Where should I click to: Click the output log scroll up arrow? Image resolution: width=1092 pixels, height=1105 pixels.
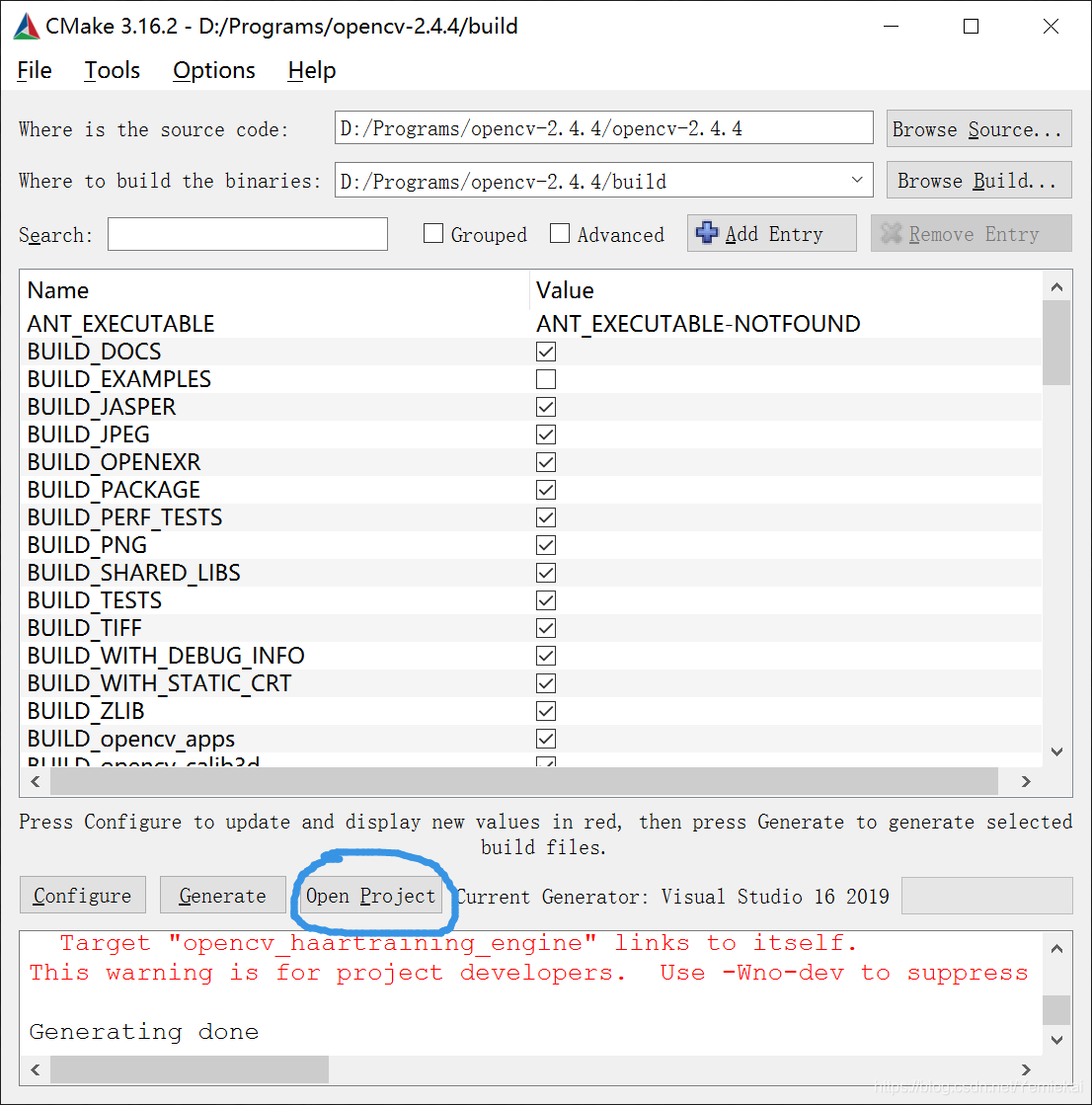pos(1056,949)
